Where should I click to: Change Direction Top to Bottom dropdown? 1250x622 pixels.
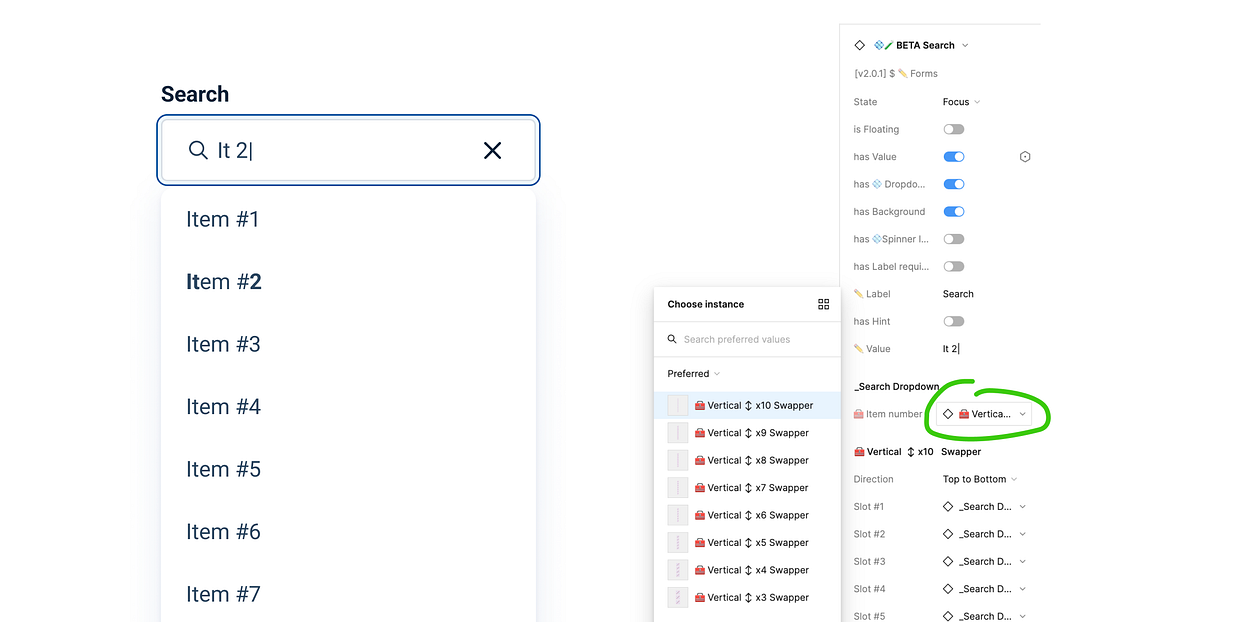tap(980, 479)
